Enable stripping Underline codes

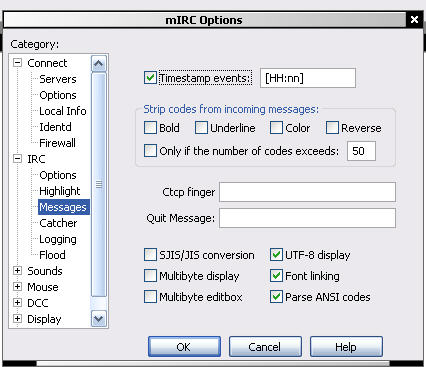[x=201, y=128]
